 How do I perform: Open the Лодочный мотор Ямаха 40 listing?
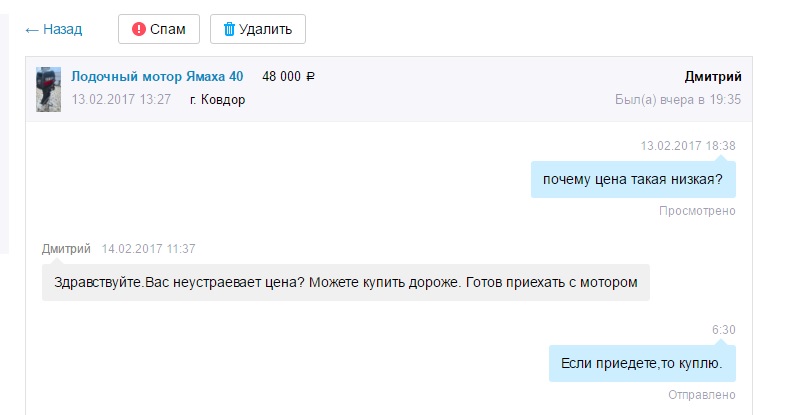click(x=157, y=76)
